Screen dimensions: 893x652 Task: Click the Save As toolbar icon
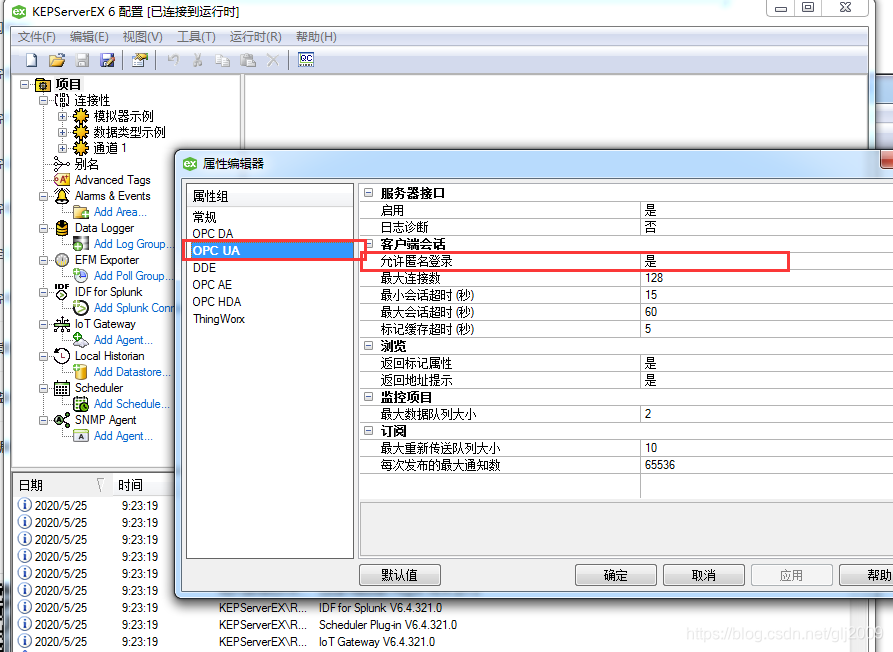pos(108,60)
